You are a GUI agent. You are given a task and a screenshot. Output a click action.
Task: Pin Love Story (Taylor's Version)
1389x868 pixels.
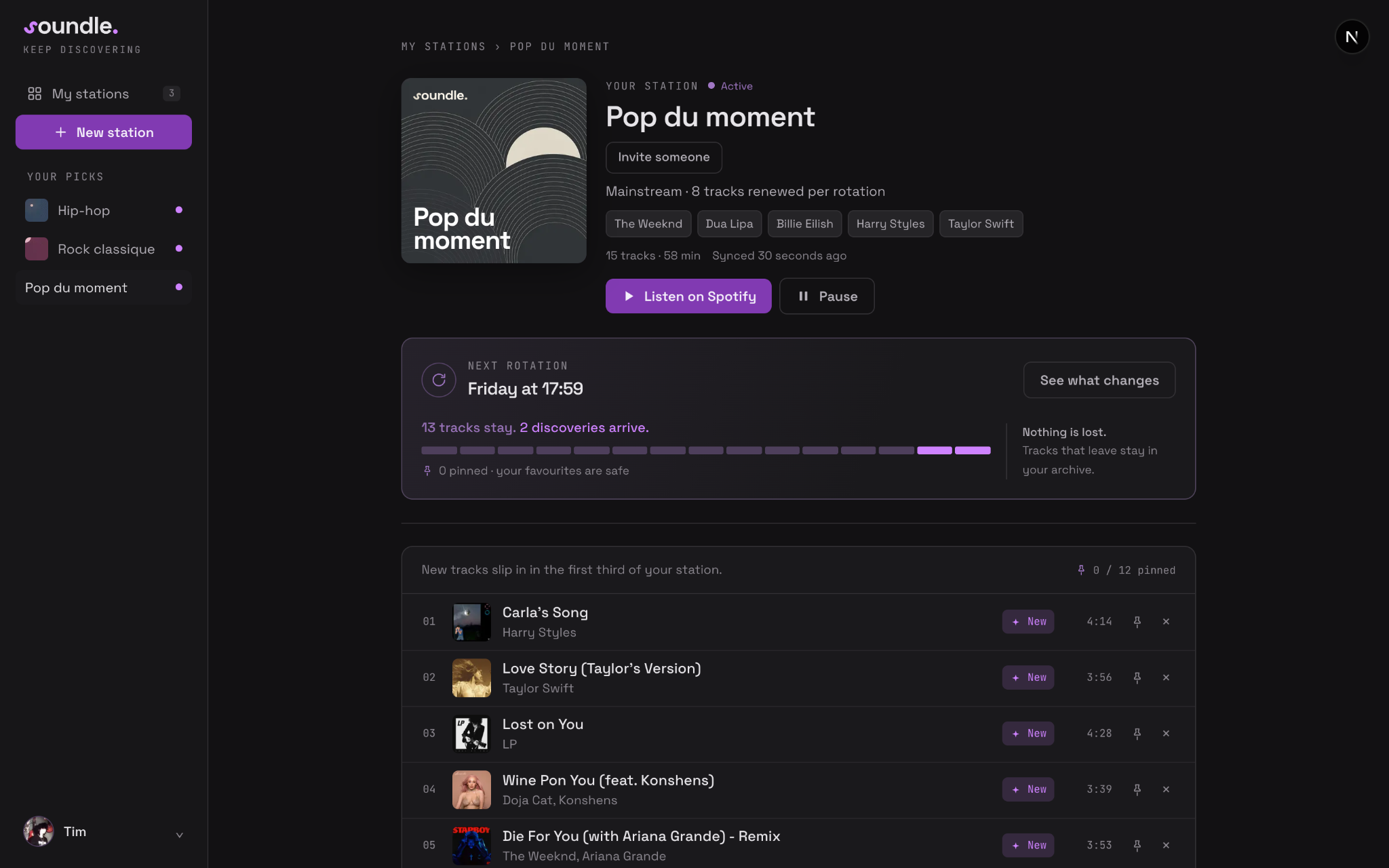pyautogui.click(x=1137, y=677)
